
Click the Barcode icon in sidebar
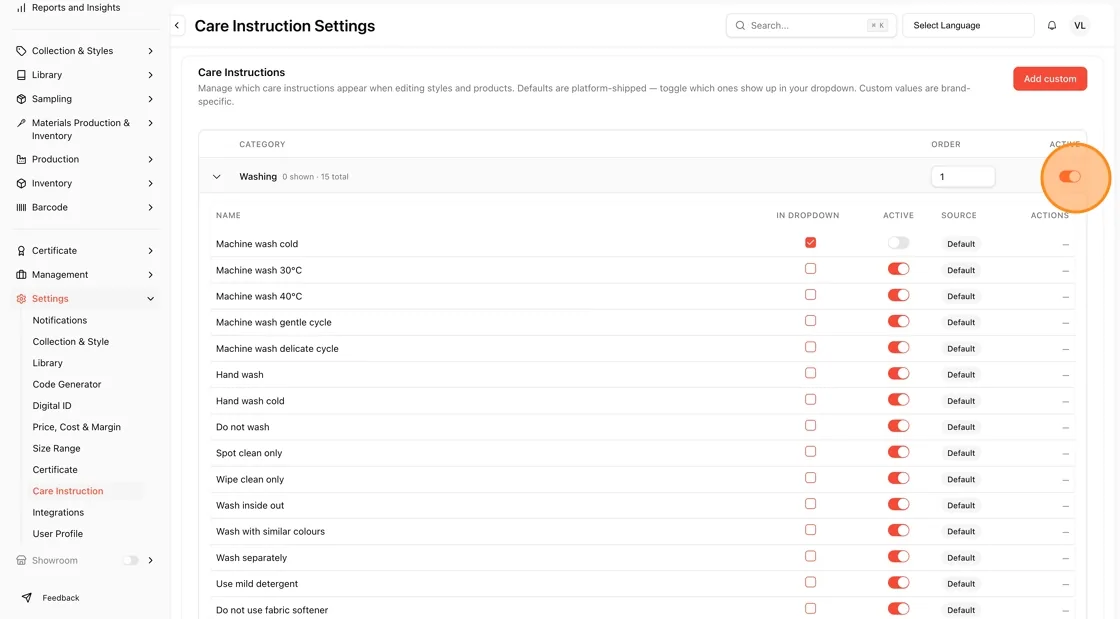point(21,207)
